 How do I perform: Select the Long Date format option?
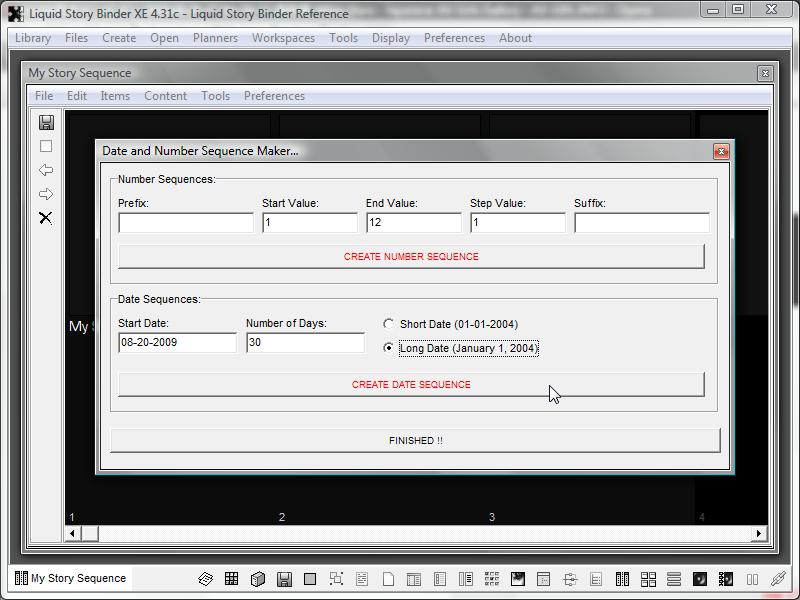pyautogui.click(x=389, y=348)
